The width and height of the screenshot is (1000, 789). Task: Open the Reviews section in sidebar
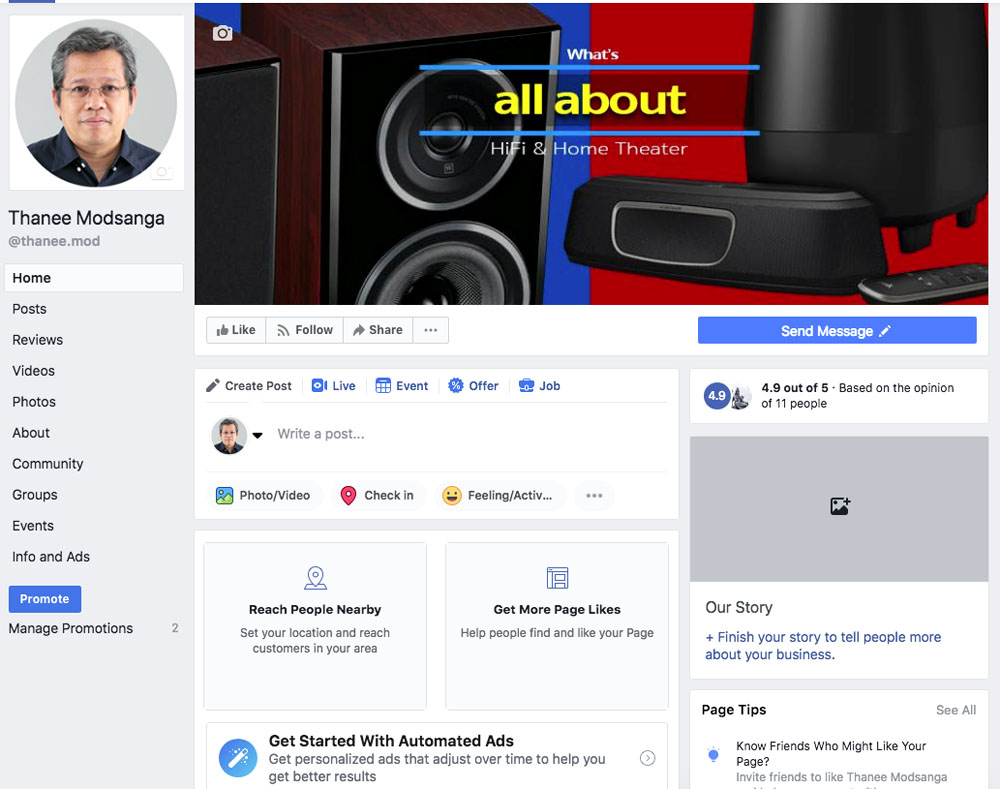tap(38, 340)
